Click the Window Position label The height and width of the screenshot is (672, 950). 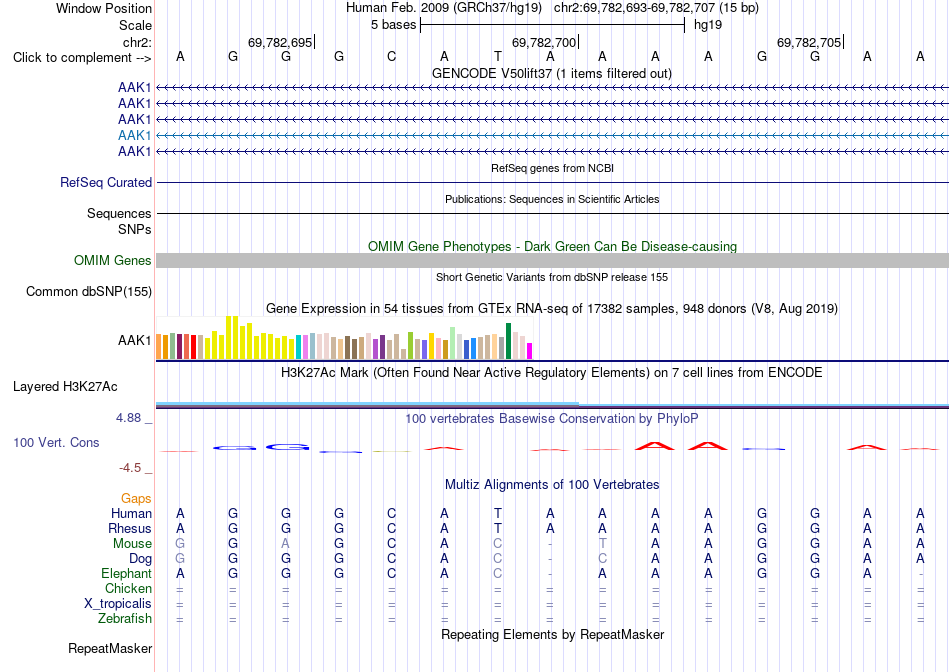[x=104, y=8]
